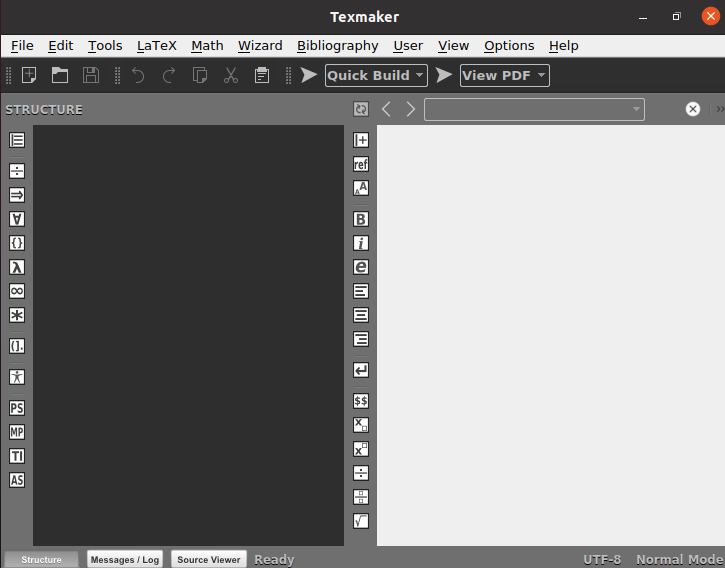Open the PStricks commands panel
The image size is (725, 568).
[x=17, y=408]
